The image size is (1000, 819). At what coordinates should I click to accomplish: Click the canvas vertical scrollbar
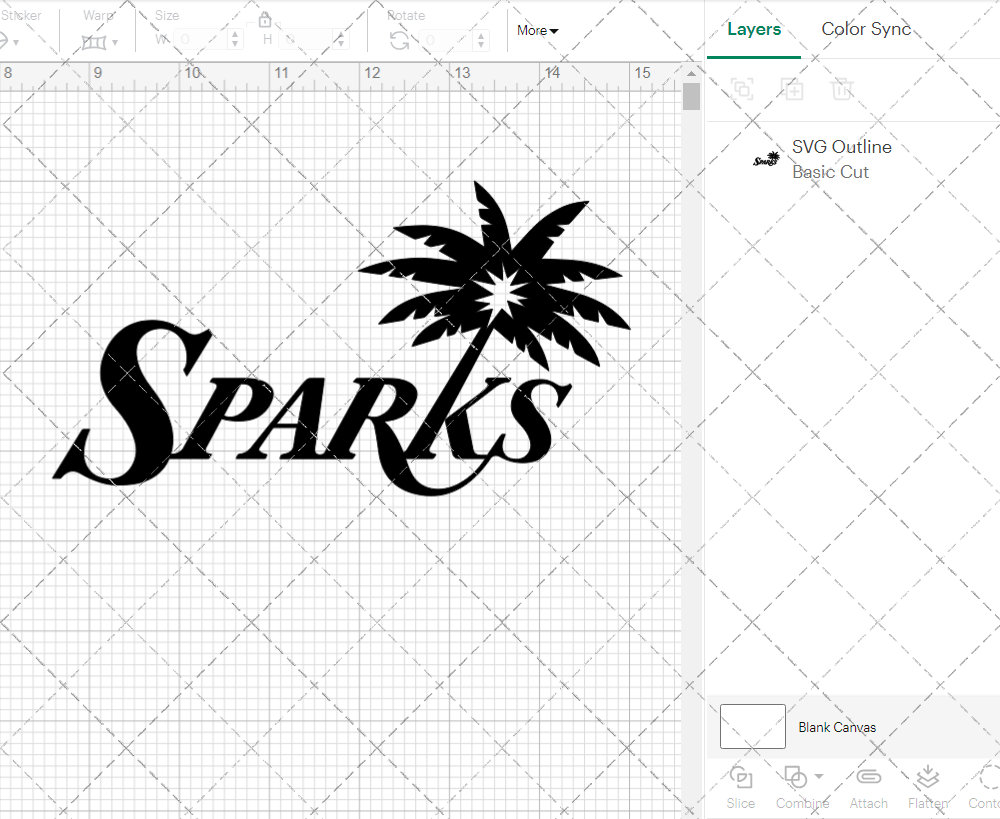click(x=690, y=96)
